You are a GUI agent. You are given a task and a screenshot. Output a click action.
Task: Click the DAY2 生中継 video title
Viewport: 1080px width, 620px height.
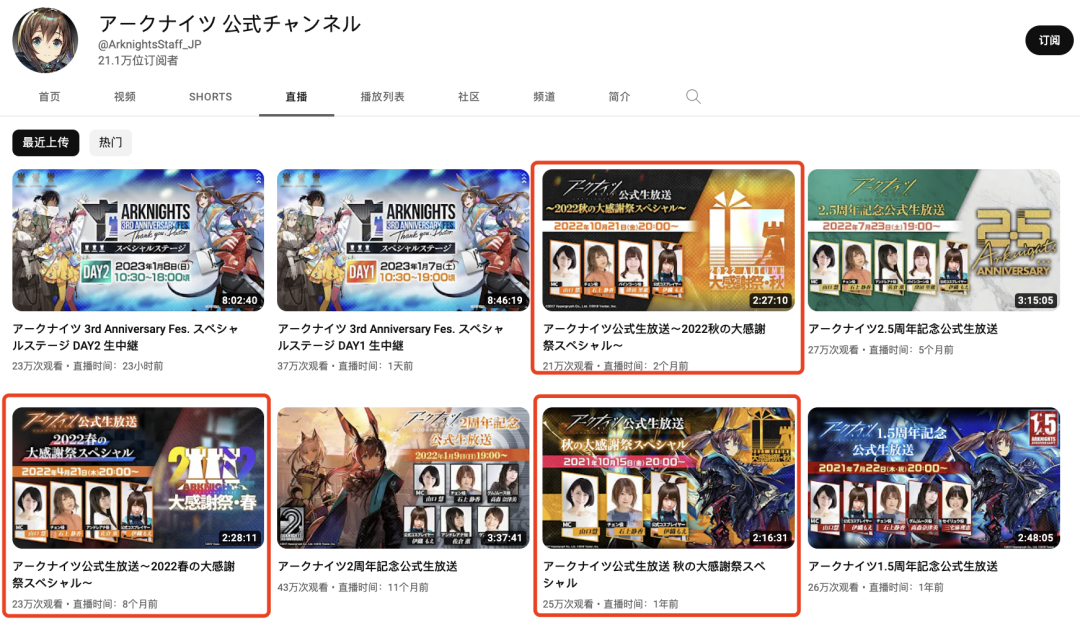tap(125, 337)
